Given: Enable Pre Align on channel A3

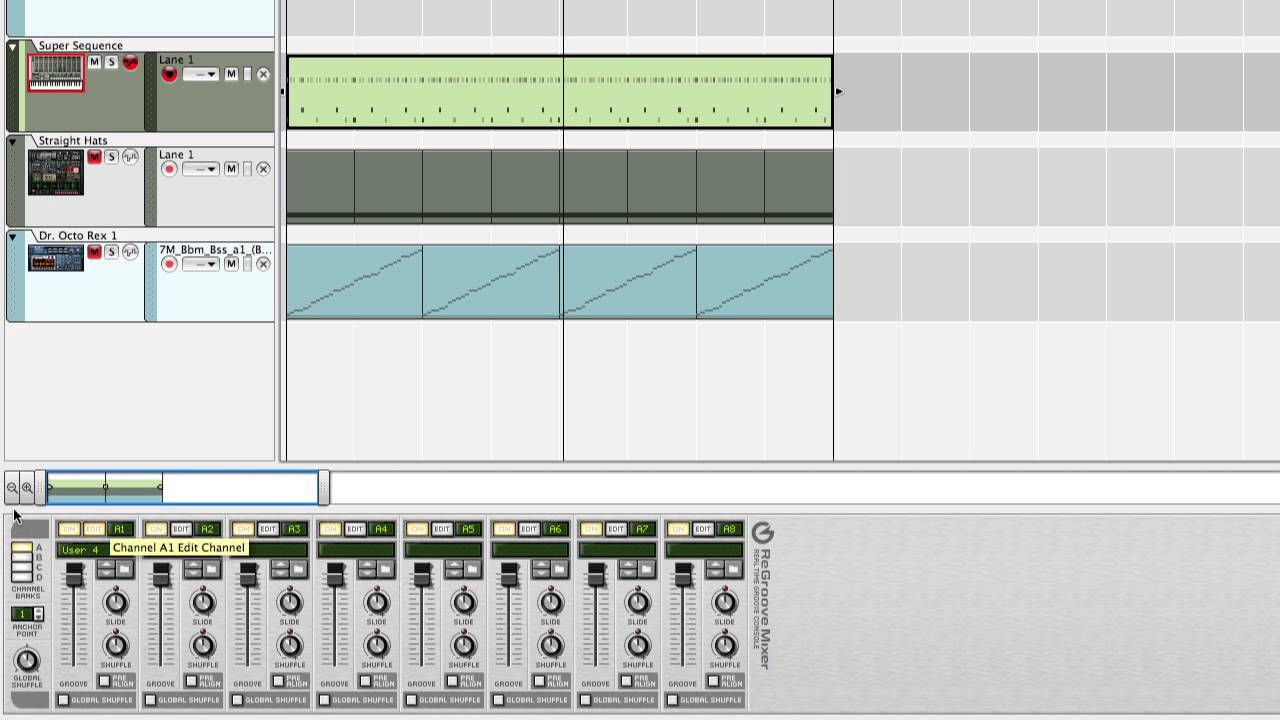Looking at the screenshot, I should point(278,681).
